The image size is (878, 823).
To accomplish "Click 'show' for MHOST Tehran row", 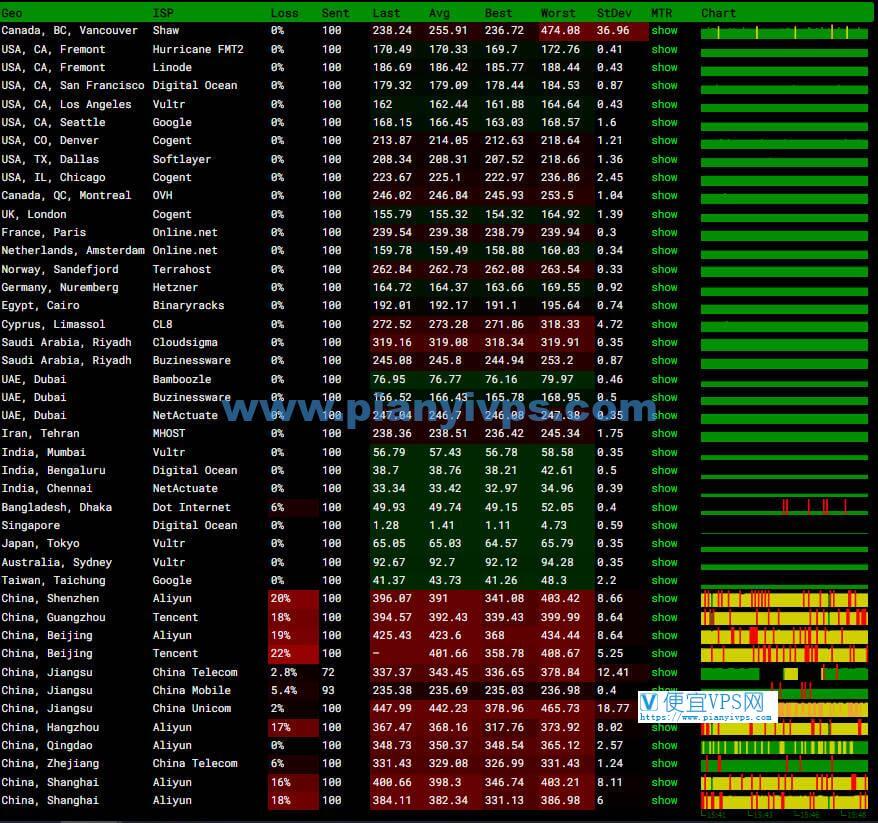I will (x=664, y=433).
